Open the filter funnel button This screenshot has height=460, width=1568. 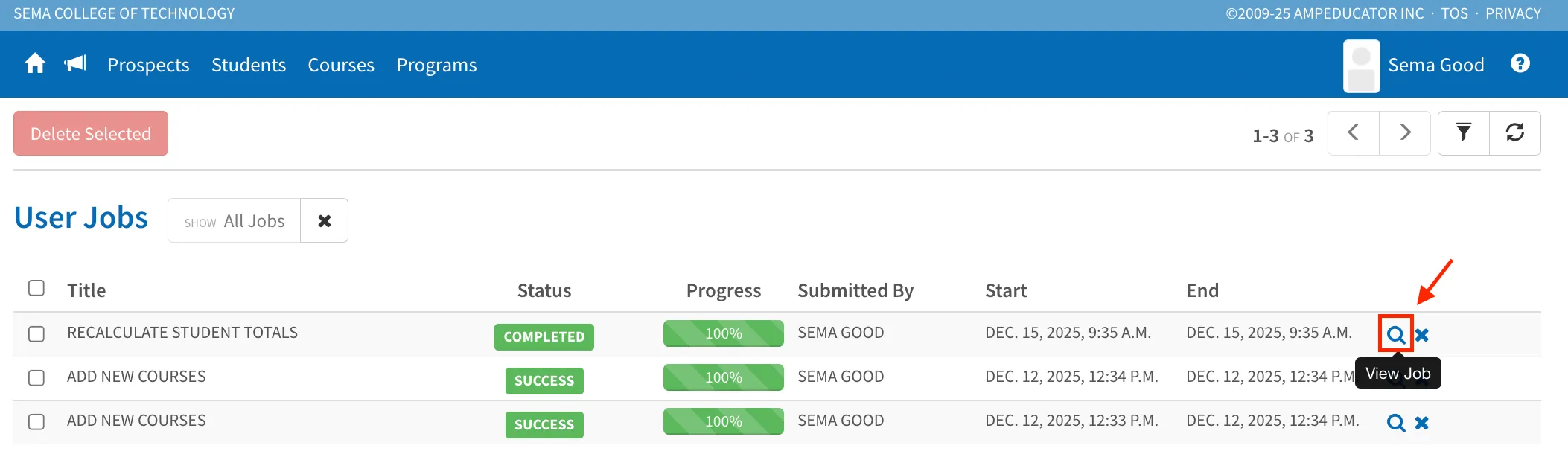point(1464,133)
